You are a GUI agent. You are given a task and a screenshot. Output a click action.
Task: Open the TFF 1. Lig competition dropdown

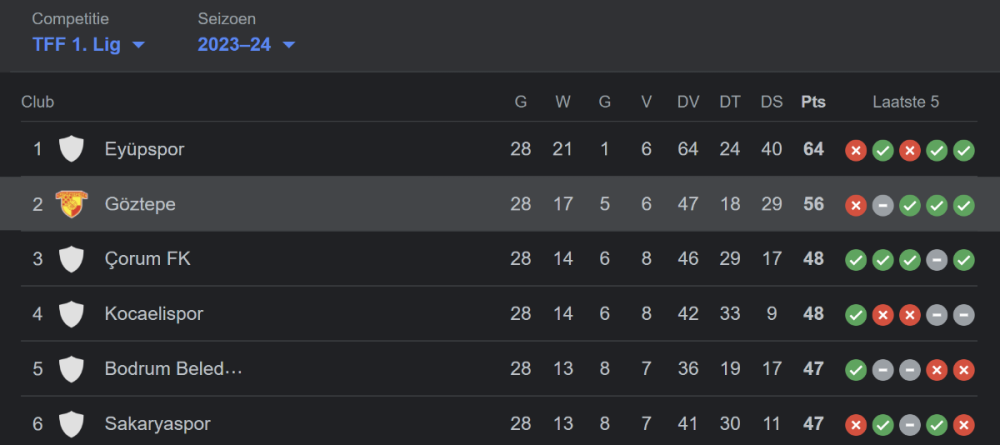[89, 44]
